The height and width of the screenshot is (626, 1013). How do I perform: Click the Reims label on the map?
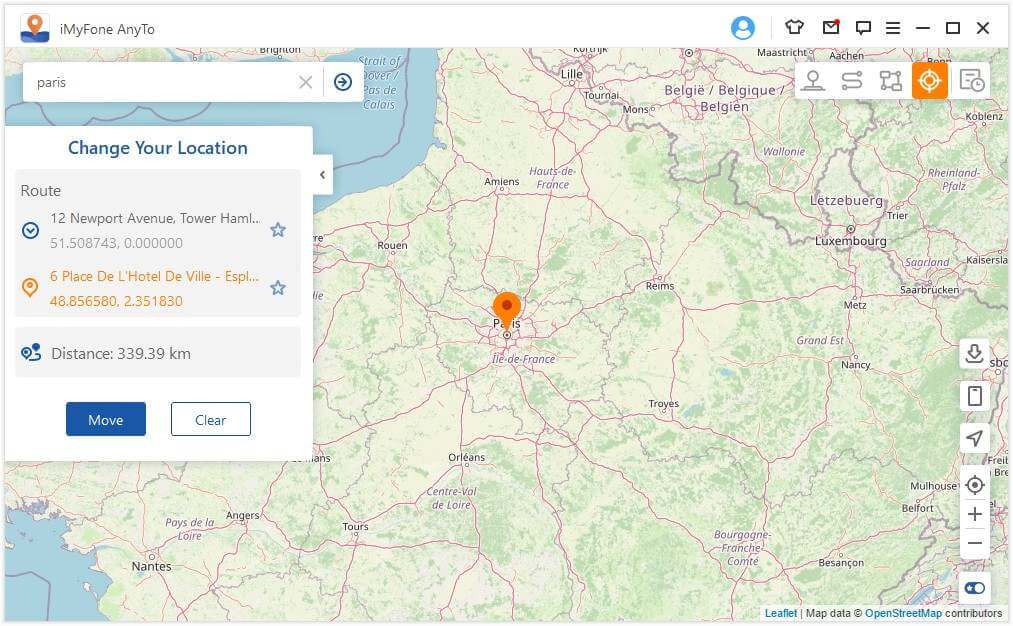tap(660, 286)
